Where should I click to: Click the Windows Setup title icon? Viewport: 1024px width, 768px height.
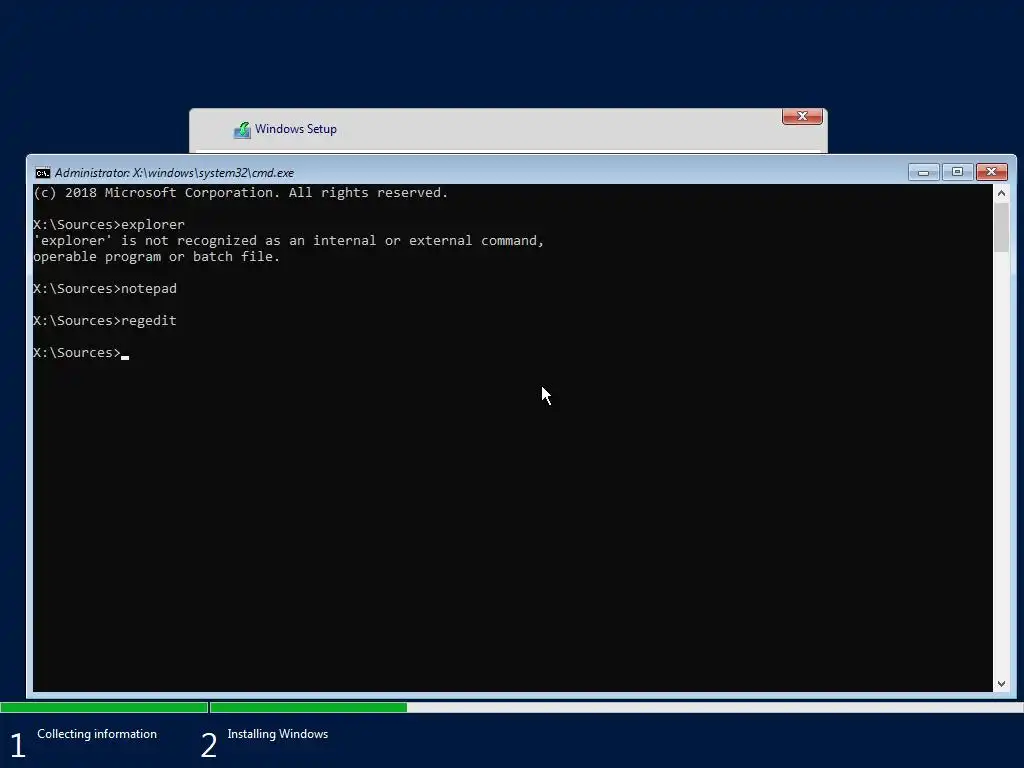coord(242,130)
